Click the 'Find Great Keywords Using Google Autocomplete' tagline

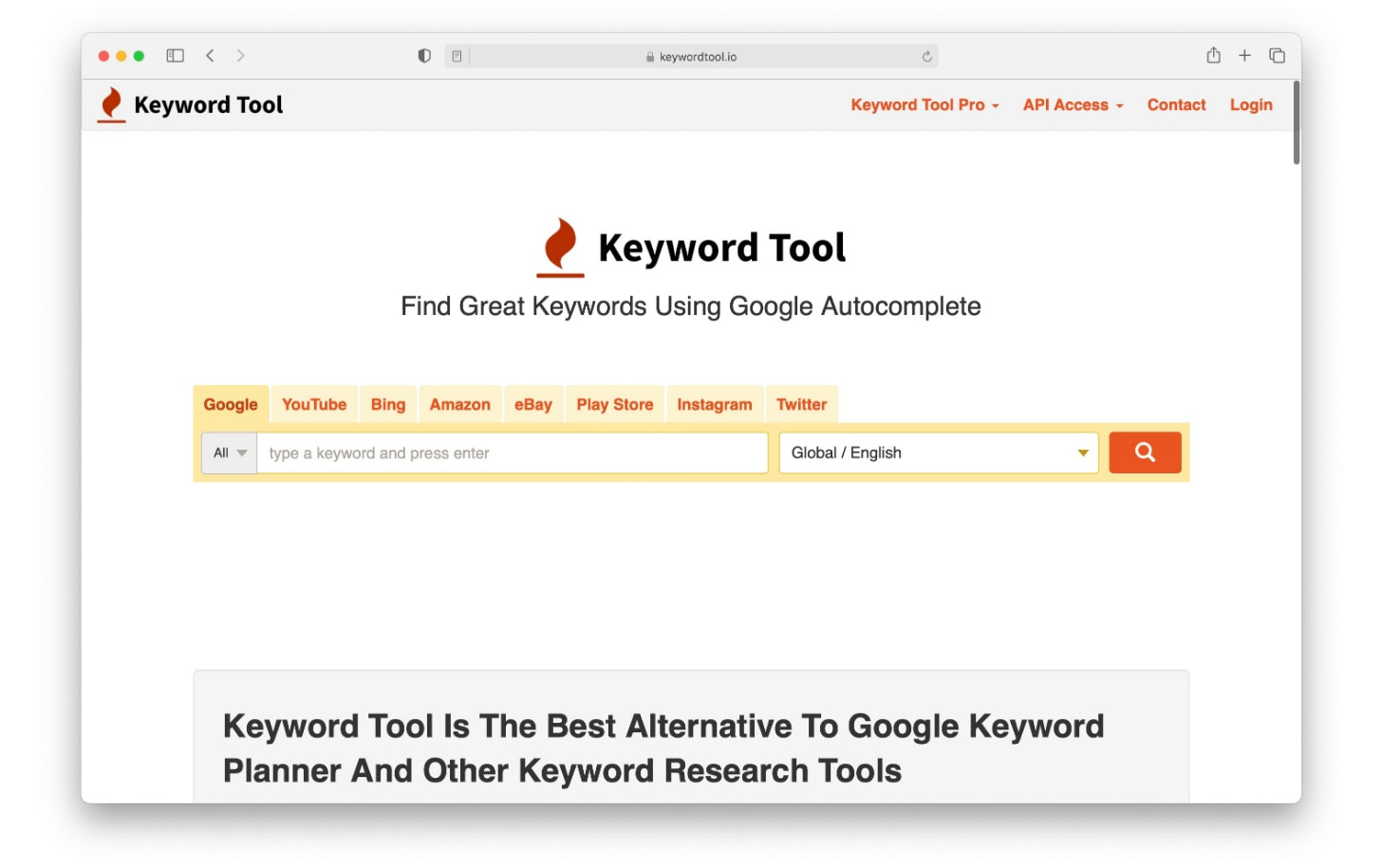691,306
